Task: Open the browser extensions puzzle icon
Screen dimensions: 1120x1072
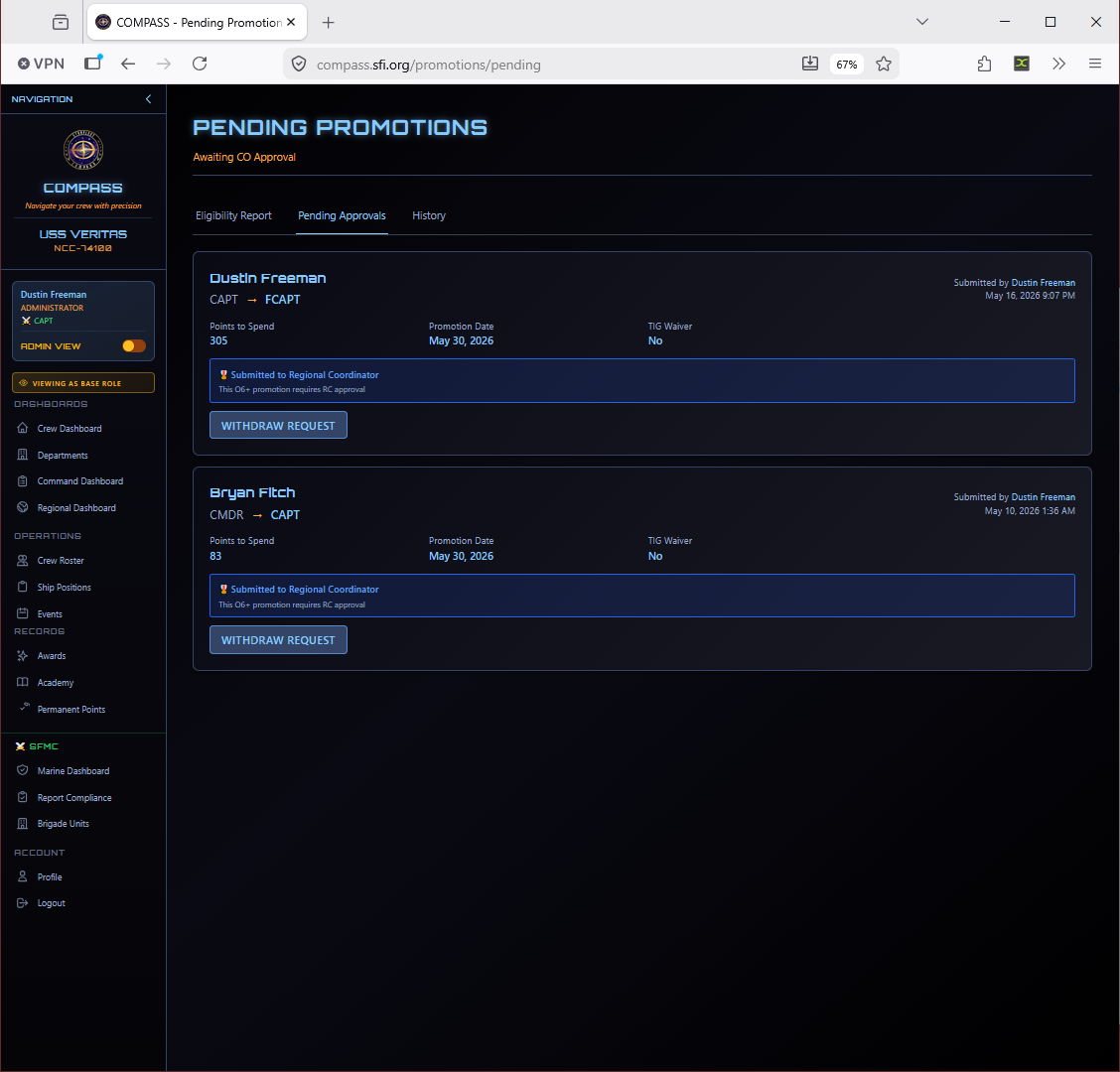Action: (984, 64)
